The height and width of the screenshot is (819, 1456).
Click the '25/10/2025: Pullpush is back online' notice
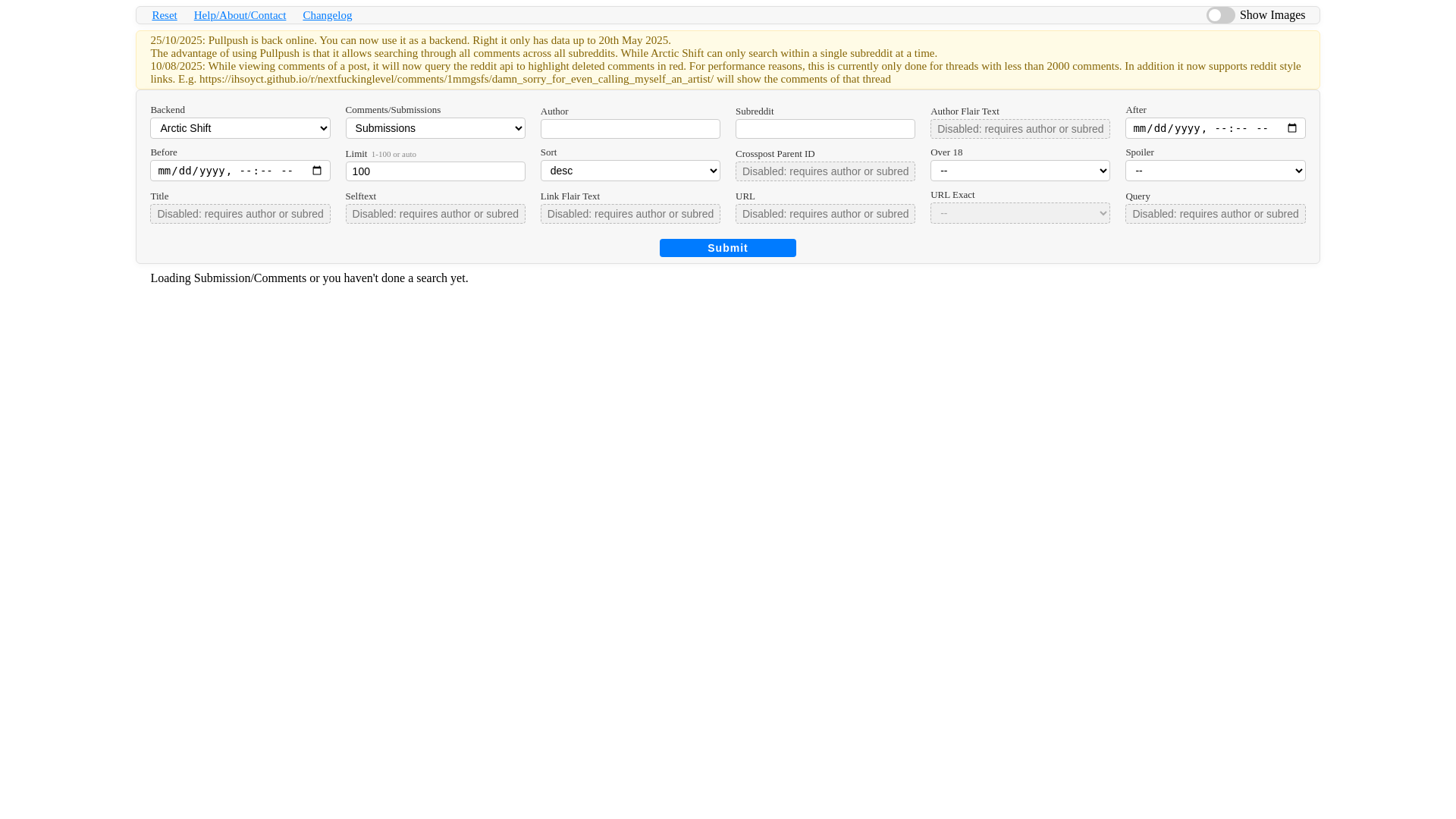click(411, 40)
